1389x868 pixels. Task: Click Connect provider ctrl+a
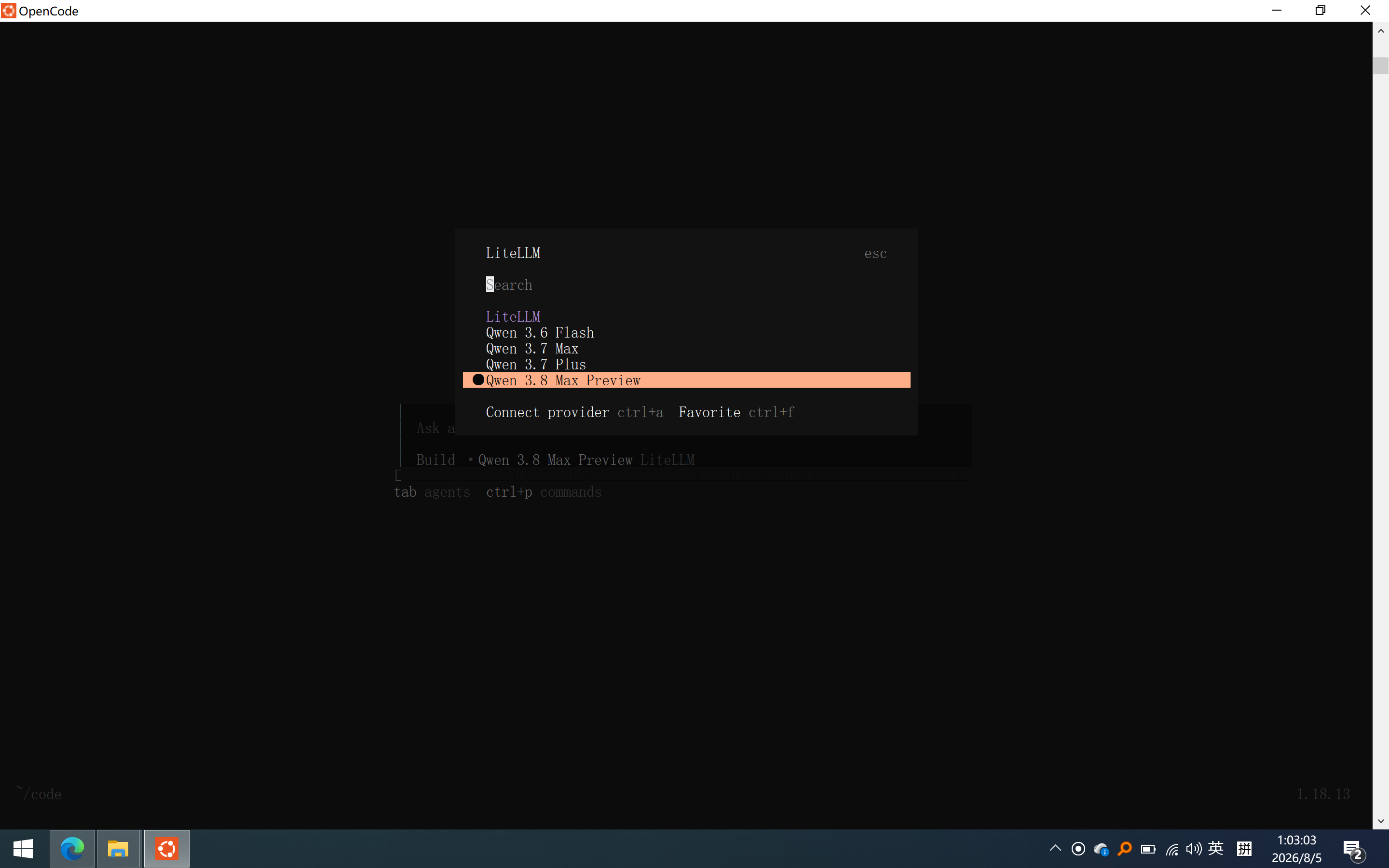point(574,412)
